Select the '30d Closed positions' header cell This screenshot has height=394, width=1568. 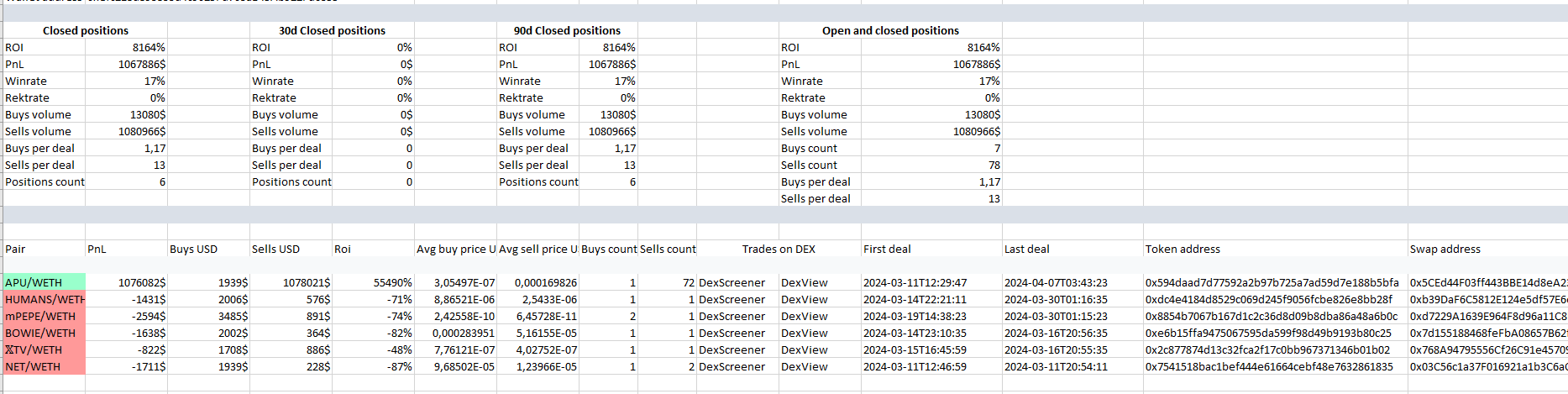332,31
